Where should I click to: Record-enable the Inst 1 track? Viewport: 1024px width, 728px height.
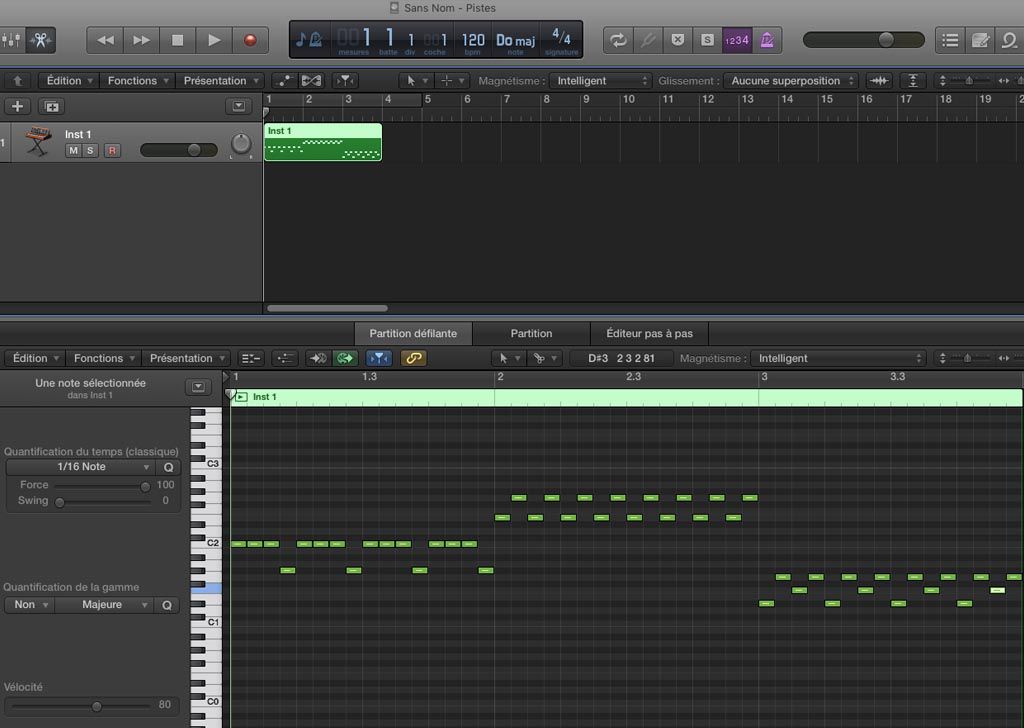point(112,150)
